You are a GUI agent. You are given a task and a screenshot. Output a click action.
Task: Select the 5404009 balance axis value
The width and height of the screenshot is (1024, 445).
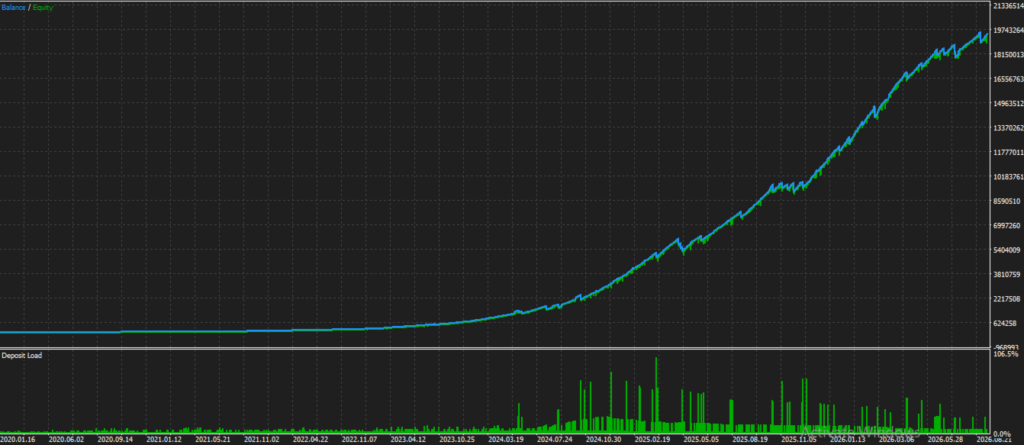pos(1006,250)
